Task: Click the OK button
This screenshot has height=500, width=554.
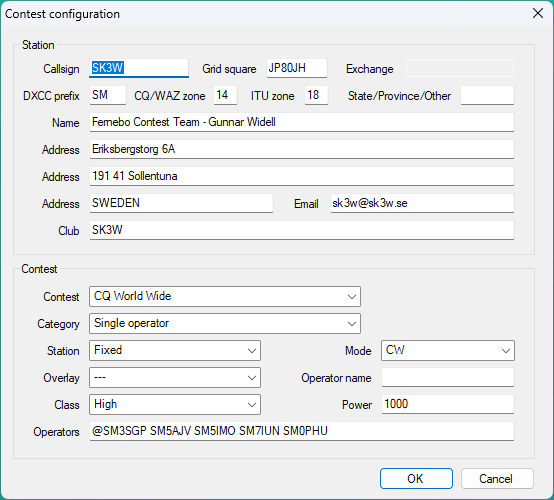Action: pos(416,478)
